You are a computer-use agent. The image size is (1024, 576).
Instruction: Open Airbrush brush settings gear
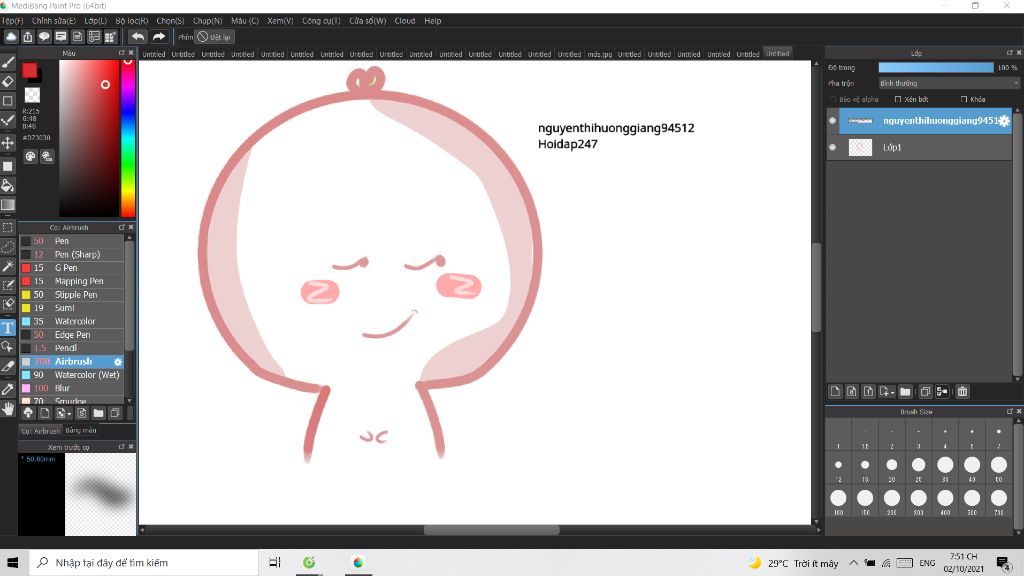click(x=118, y=361)
